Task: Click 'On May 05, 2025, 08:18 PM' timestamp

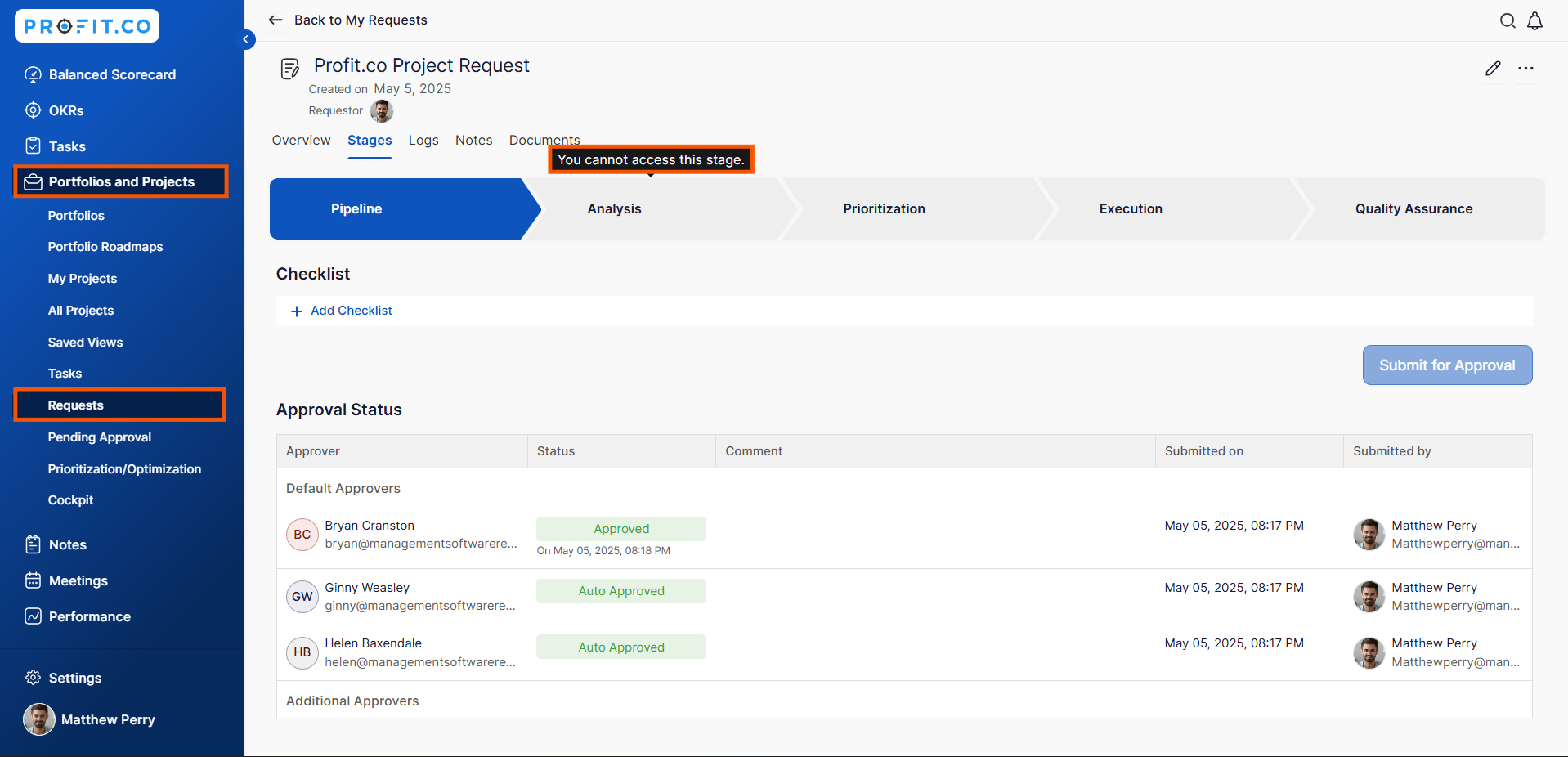Action: pos(603,551)
